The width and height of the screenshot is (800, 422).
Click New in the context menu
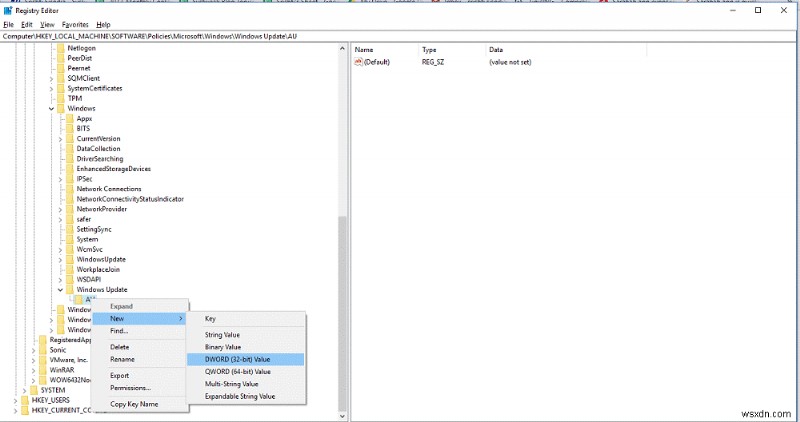click(140, 318)
